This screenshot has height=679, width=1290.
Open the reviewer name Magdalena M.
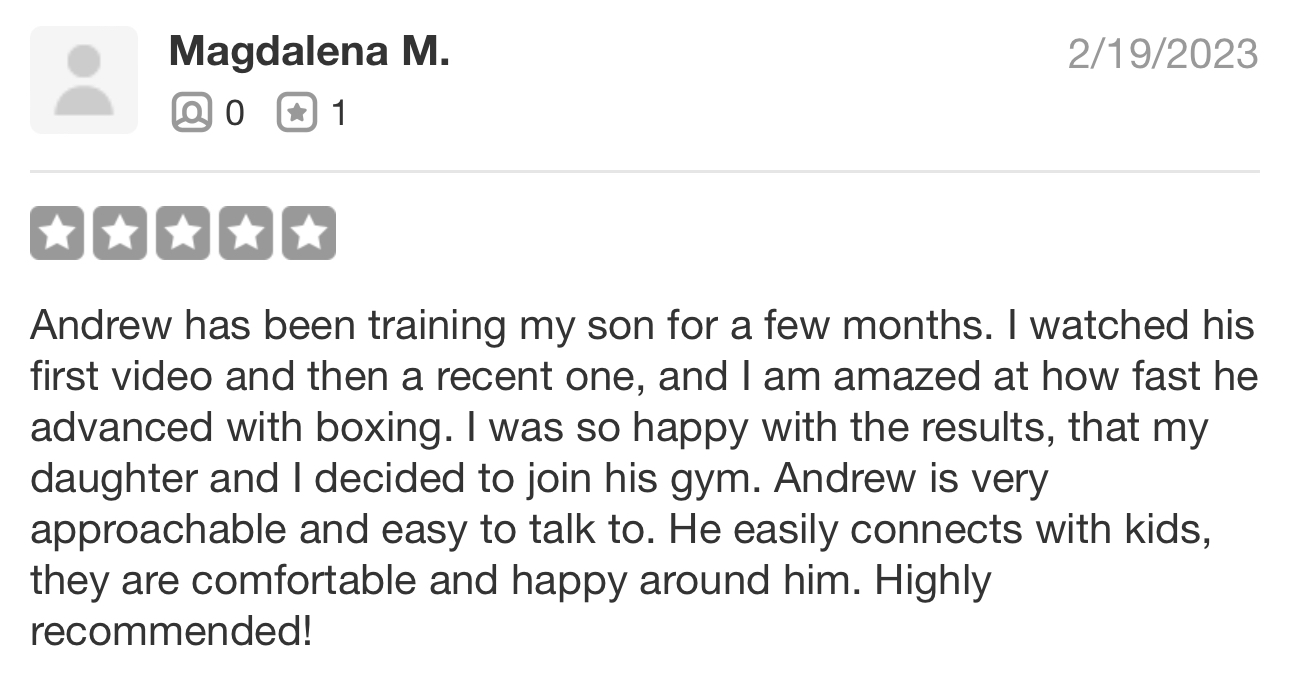pyautogui.click(x=309, y=51)
